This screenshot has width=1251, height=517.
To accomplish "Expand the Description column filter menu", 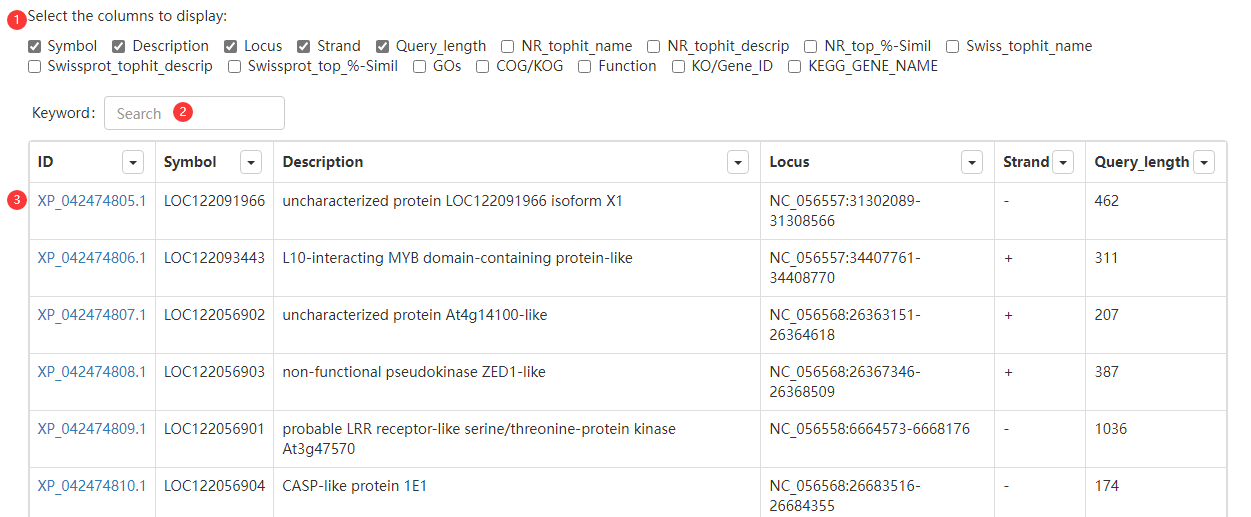I will click(738, 162).
